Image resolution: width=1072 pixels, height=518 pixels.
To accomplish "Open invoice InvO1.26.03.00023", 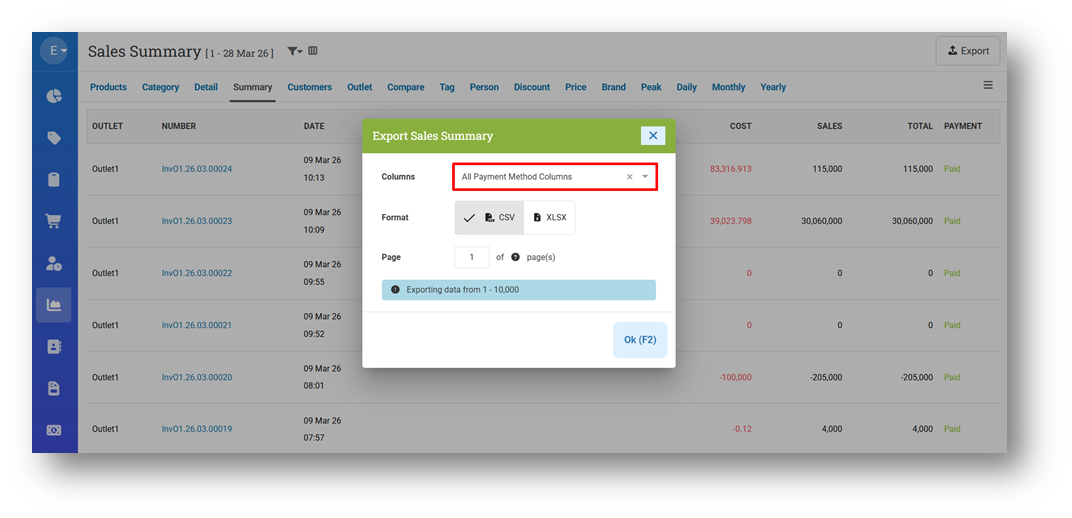I will click(197, 221).
